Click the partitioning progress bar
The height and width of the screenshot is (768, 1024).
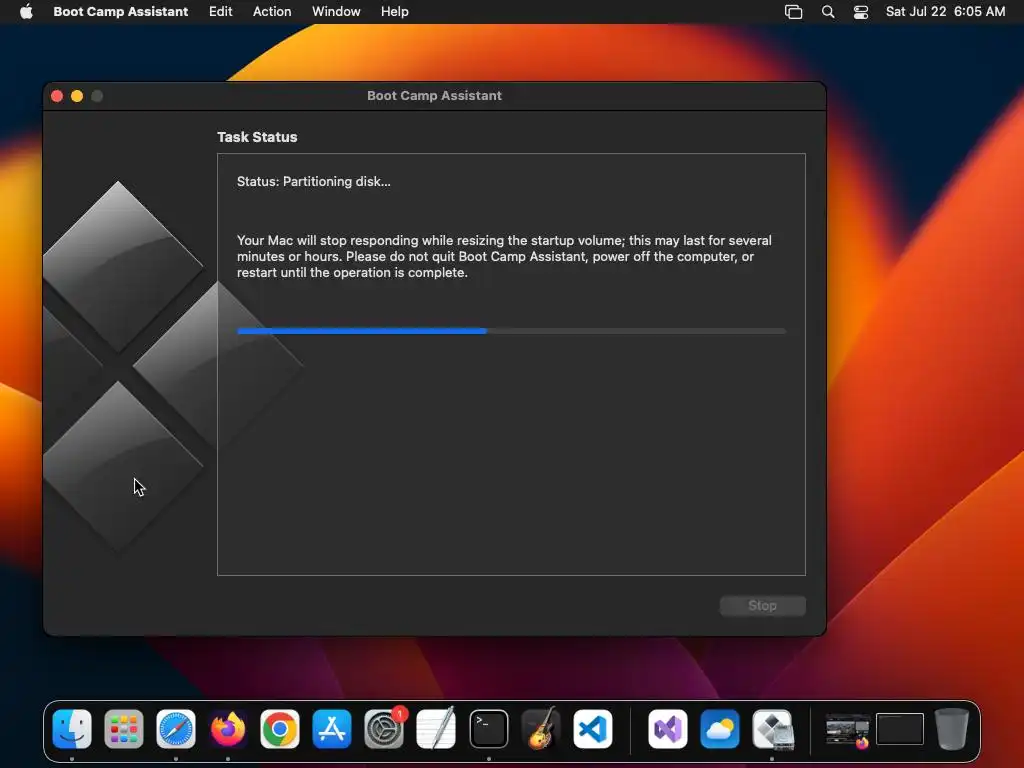tap(511, 331)
